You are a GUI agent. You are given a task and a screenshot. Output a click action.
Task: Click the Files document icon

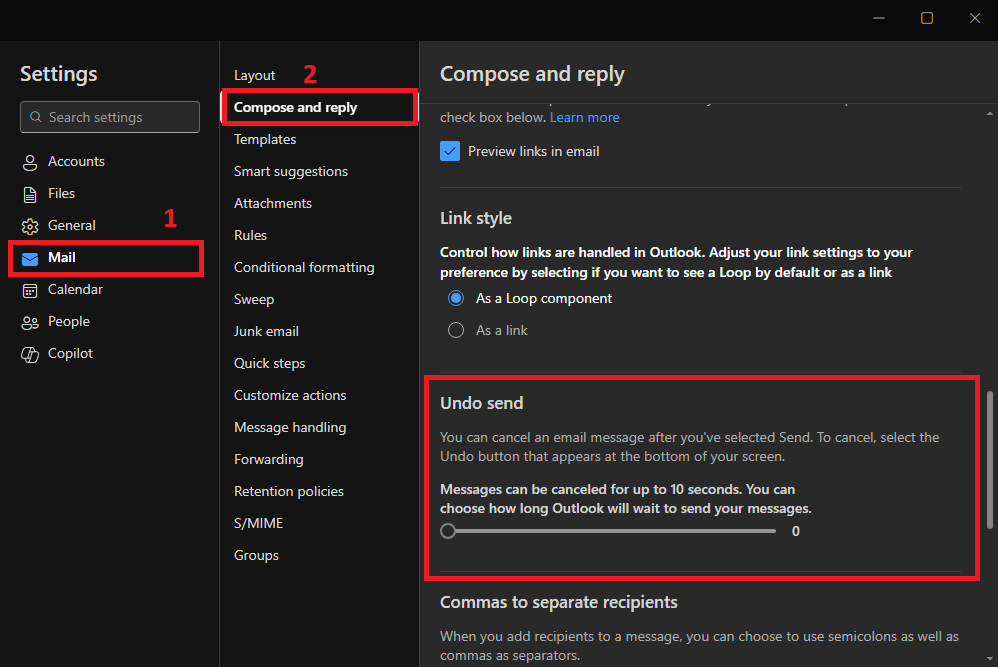30,194
